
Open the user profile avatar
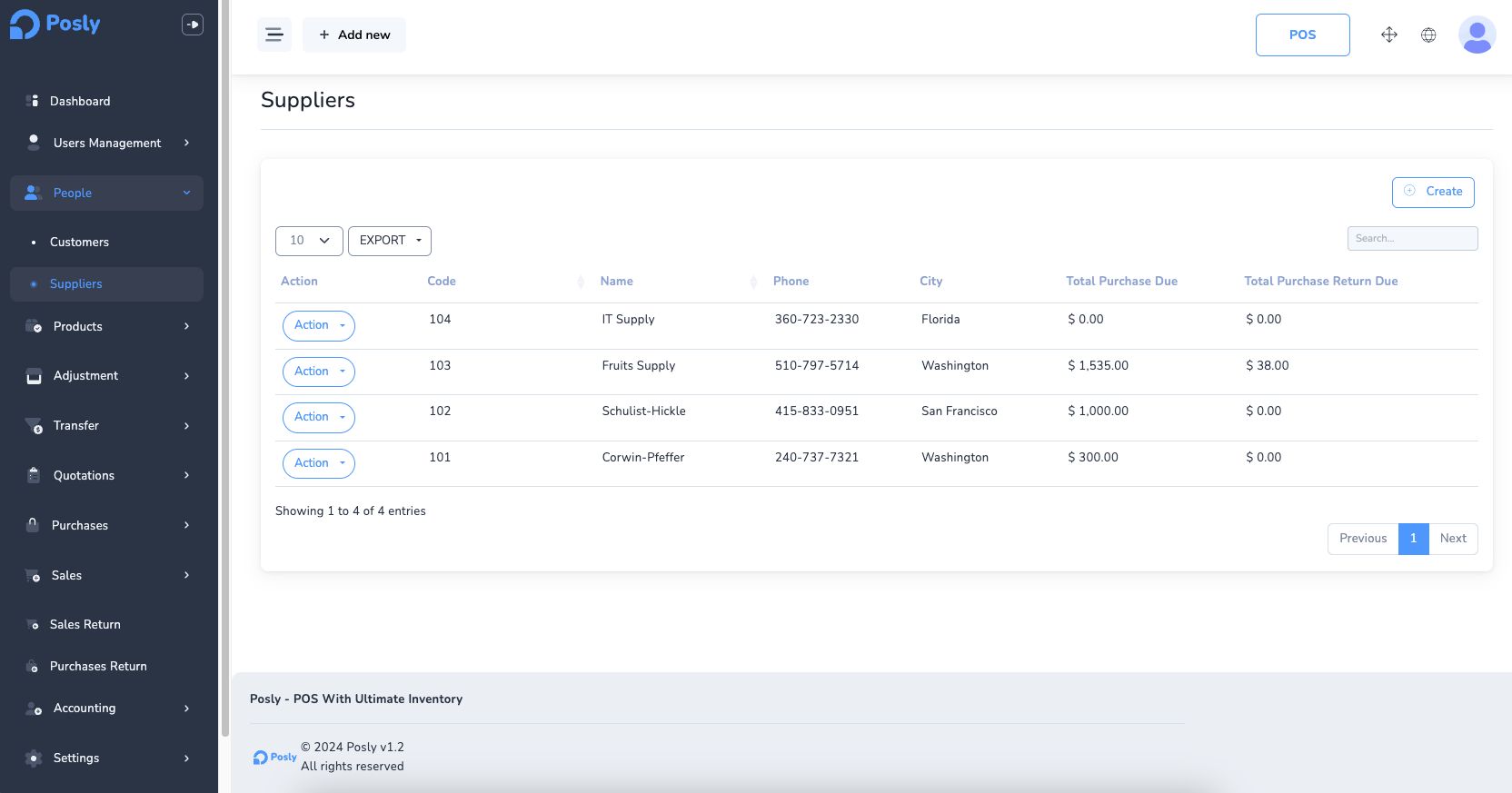pyautogui.click(x=1477, y=35)
